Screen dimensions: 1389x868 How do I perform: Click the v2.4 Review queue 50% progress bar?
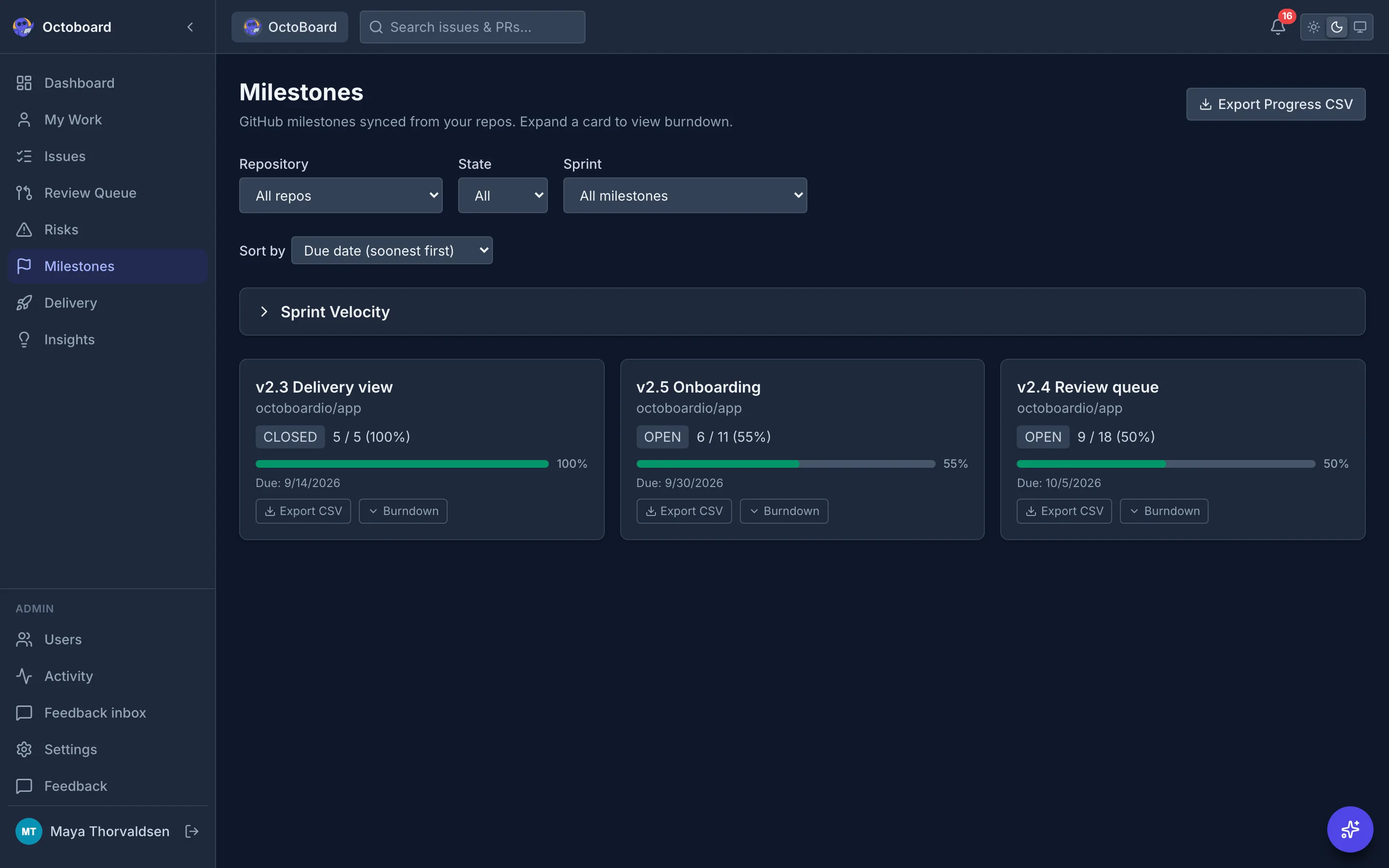pos(1166,464)
